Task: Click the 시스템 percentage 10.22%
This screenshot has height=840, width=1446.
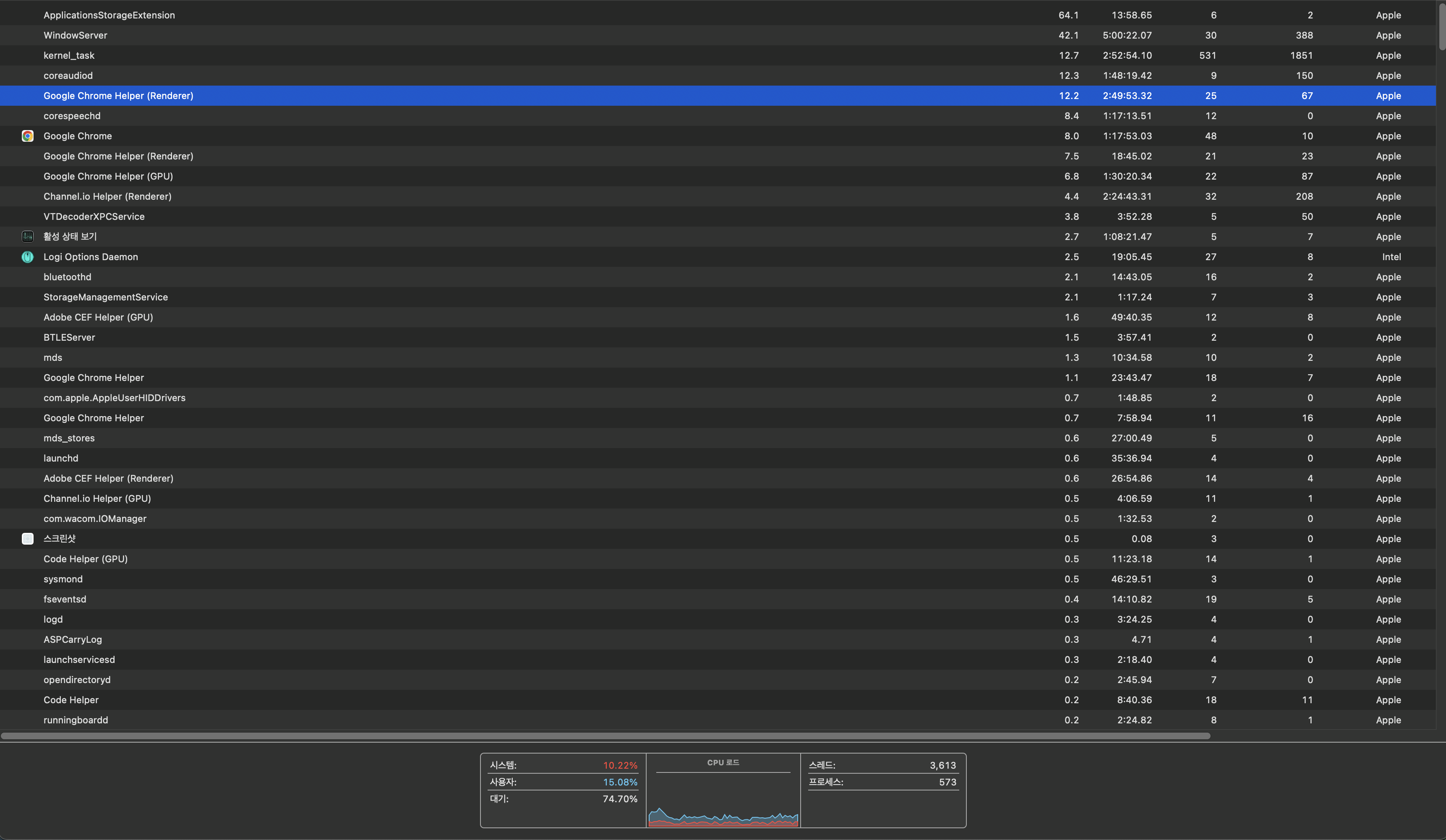Action: (620, 765)
